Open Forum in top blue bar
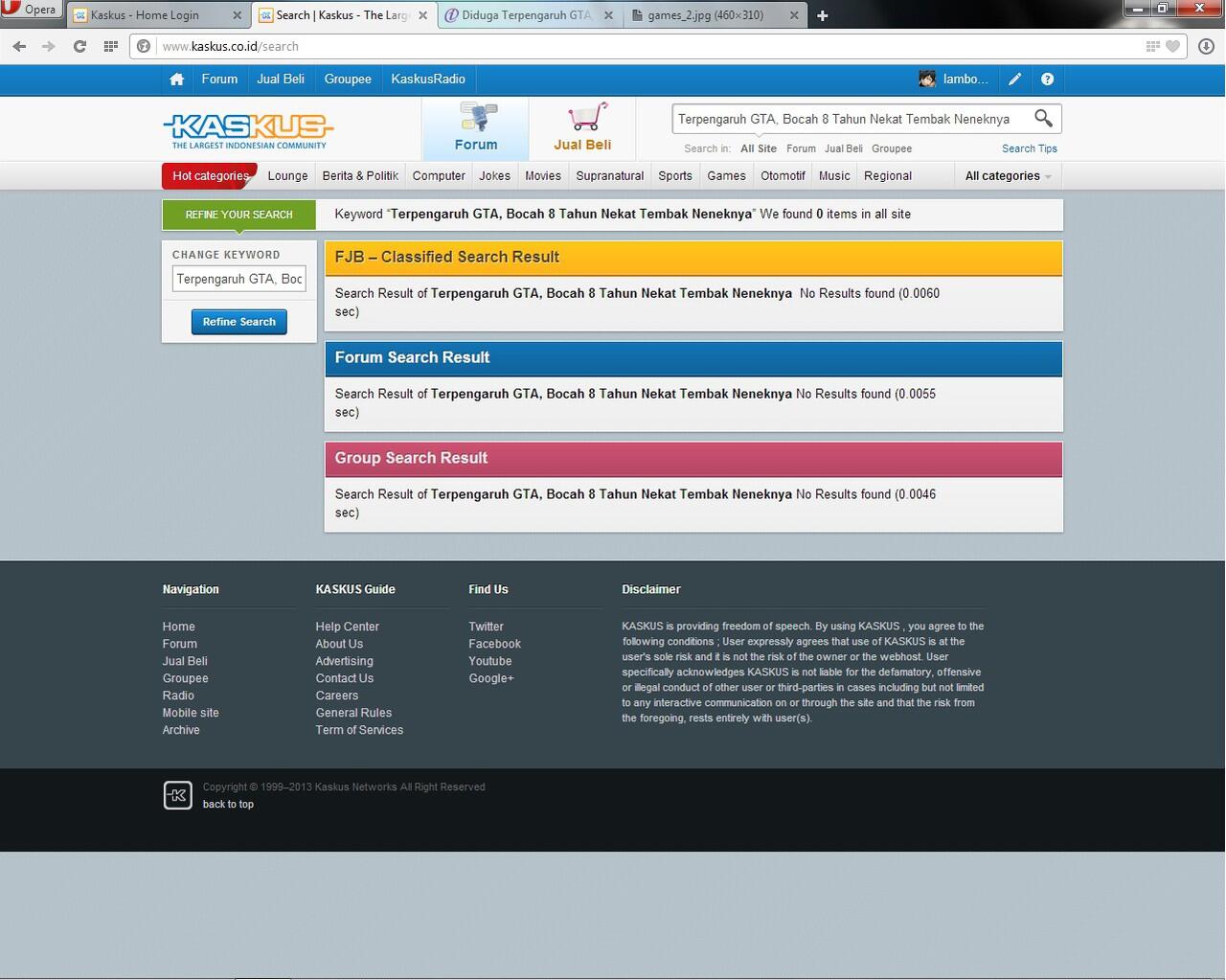The height and width of the screenshot is (980, 1226). 219,80
